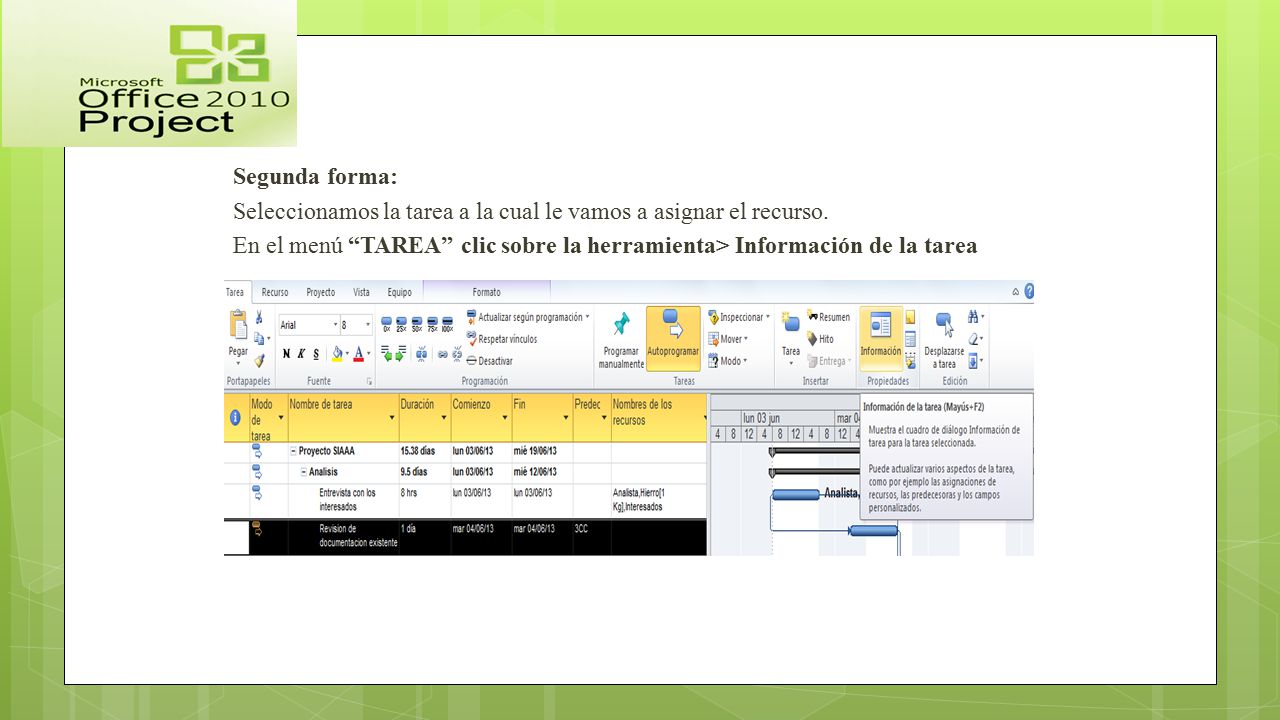Screen dimensions: 1280x720
Task: Click the Pegar paste icon
Action: tap(238, 326)
